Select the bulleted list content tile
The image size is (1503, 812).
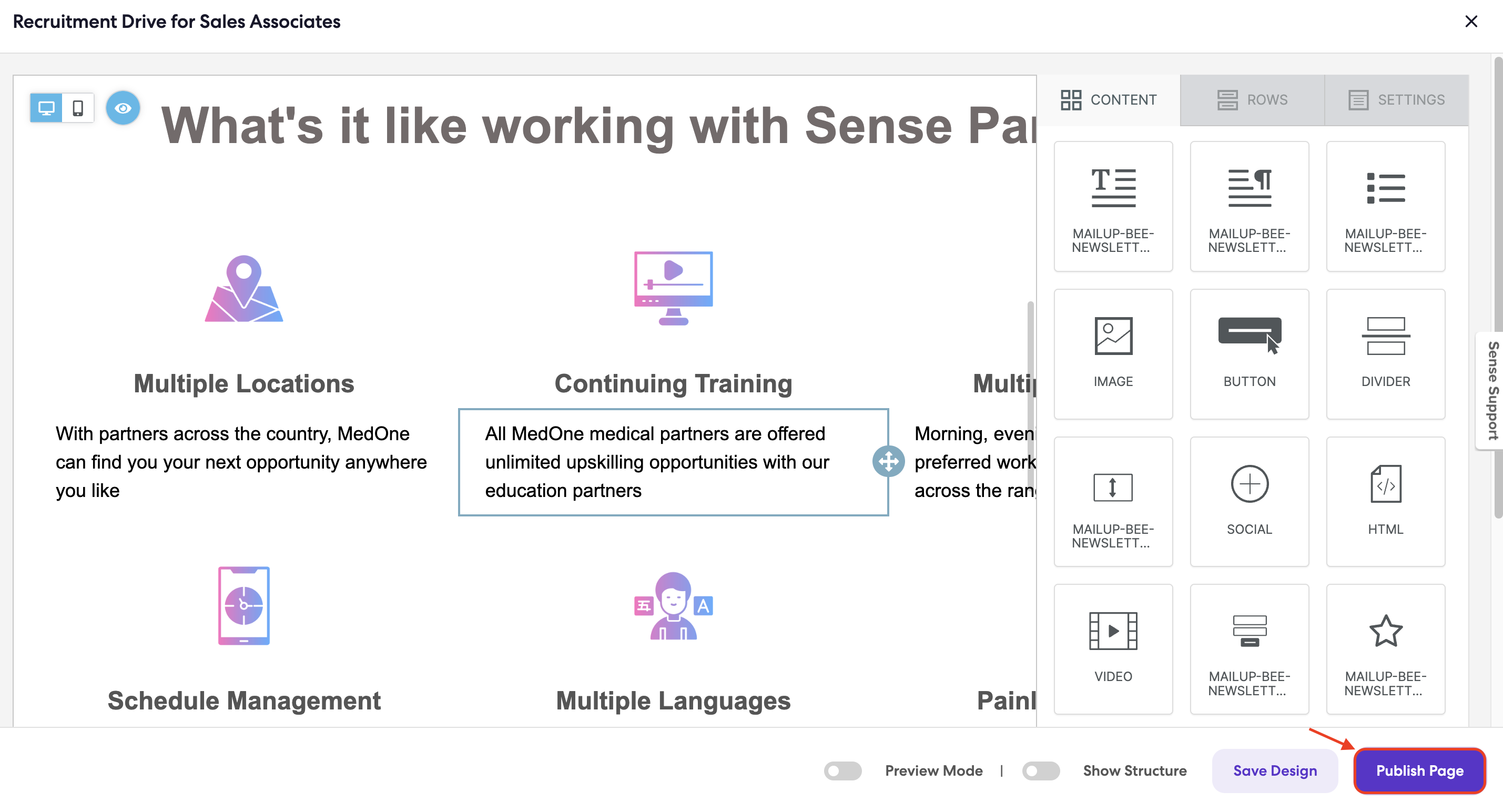coord(1385,206)
